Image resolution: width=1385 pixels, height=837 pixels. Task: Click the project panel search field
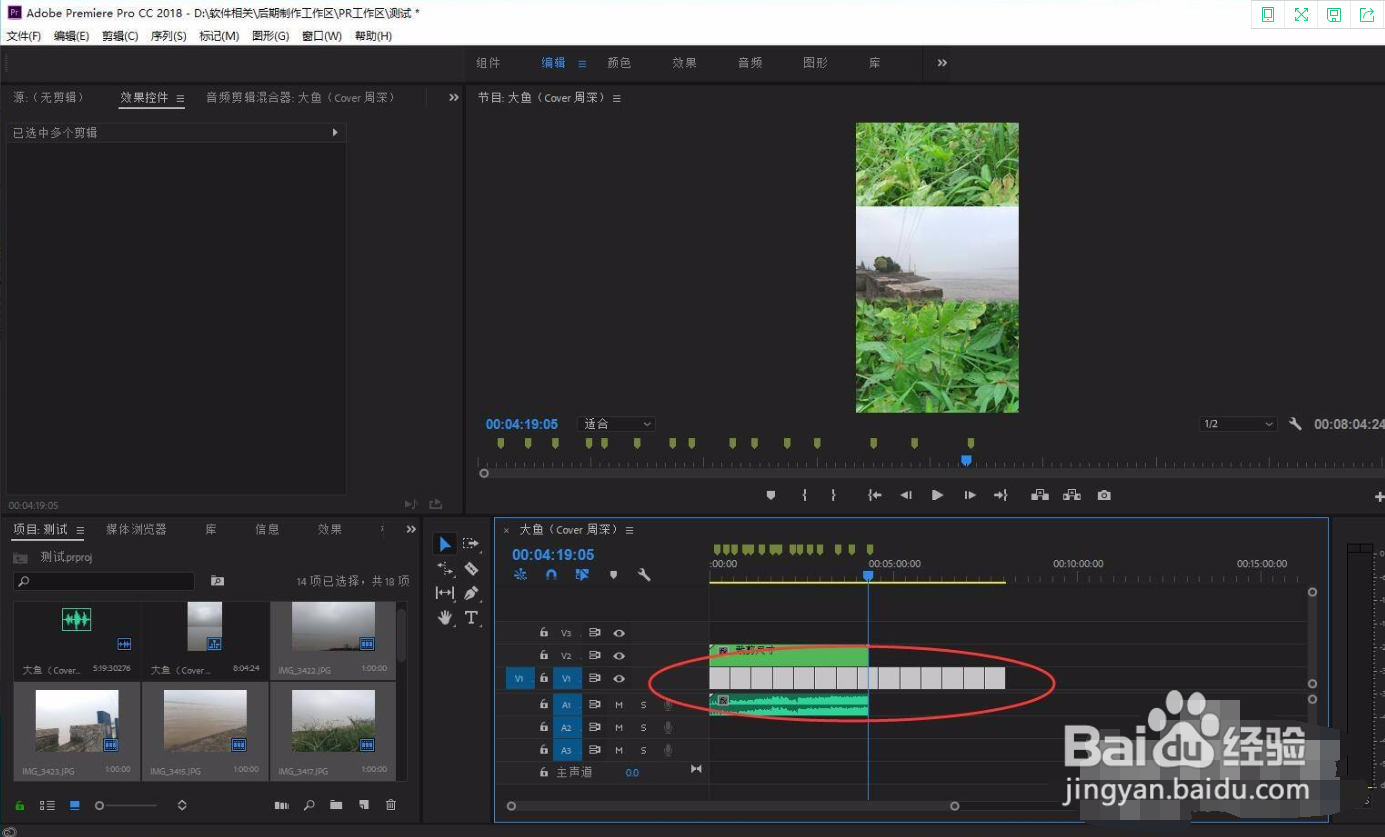tap(104, 581)
